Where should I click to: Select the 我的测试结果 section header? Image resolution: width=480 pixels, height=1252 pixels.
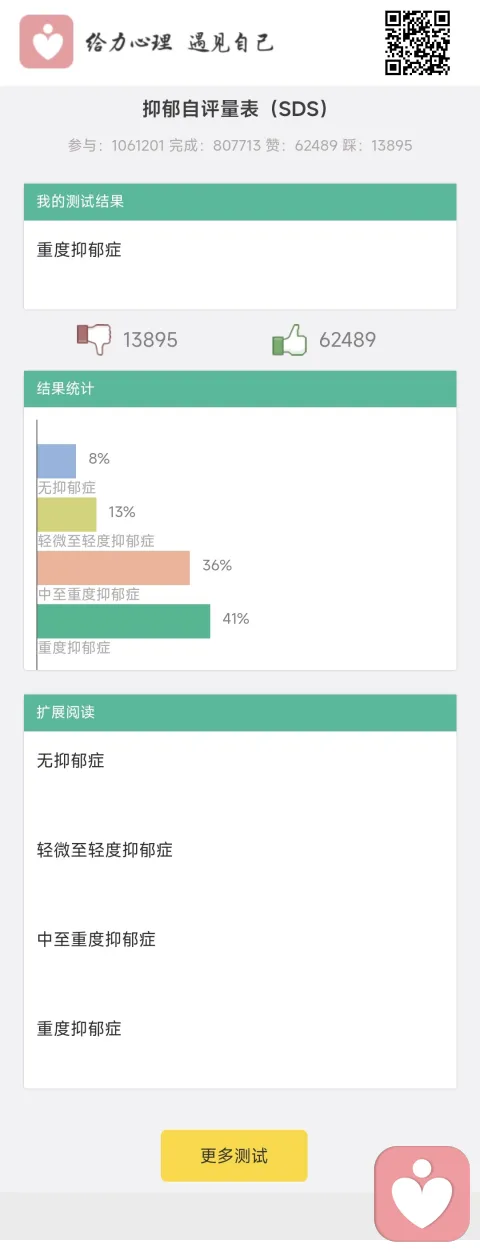pos(240,202)
